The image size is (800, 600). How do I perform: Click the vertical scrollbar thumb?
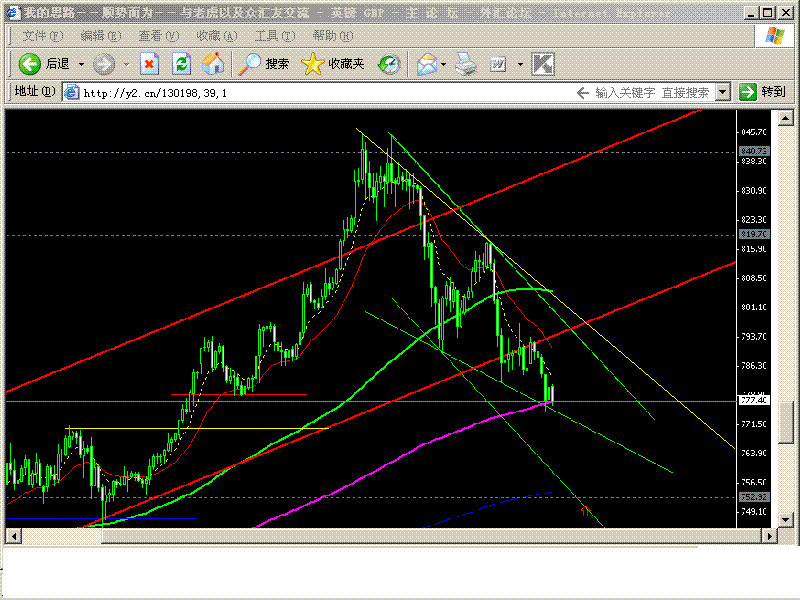tap(785, 422)
